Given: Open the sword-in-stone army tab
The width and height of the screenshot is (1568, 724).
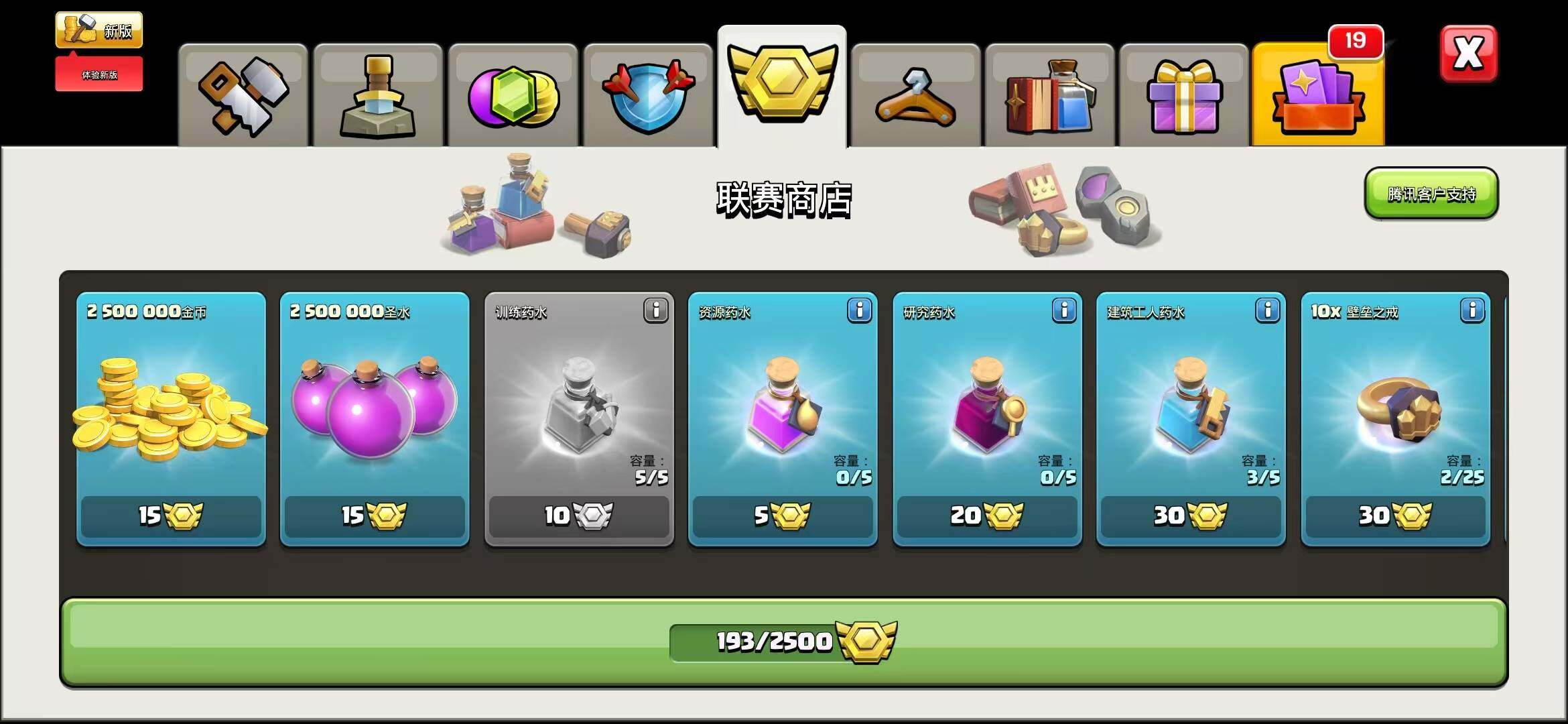Looking at the screenshot, I should [x=378, y=95].
